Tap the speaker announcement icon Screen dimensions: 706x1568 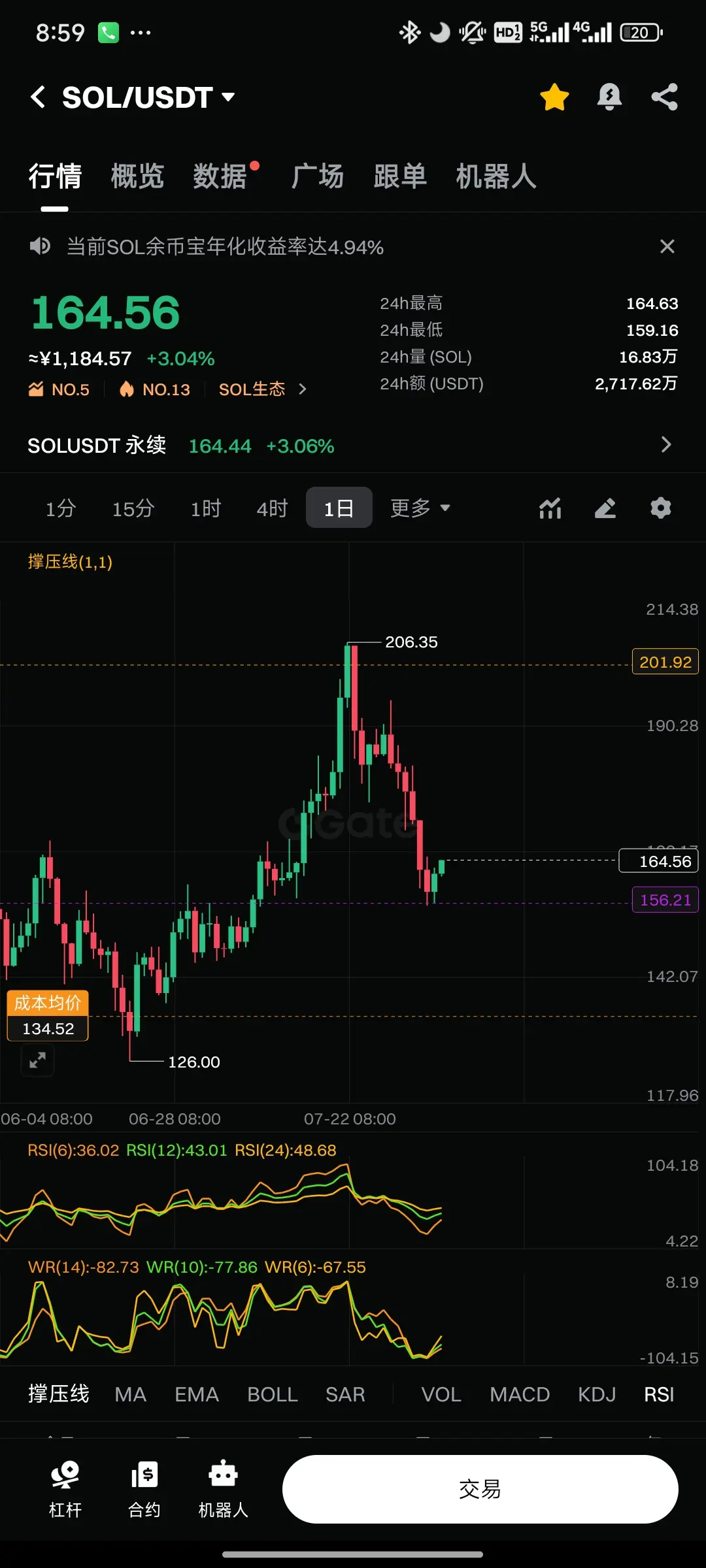click(40, 246)
